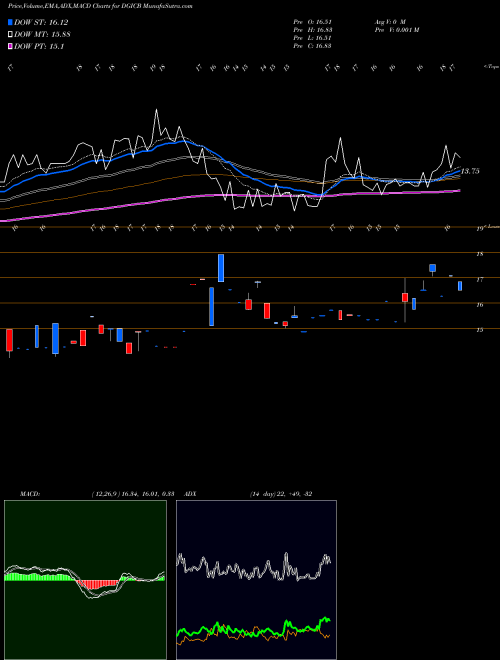Click the 'Avg V: 0 M' volume text
The height and width of the screenshot is (660, 500).
coord(389,22)
